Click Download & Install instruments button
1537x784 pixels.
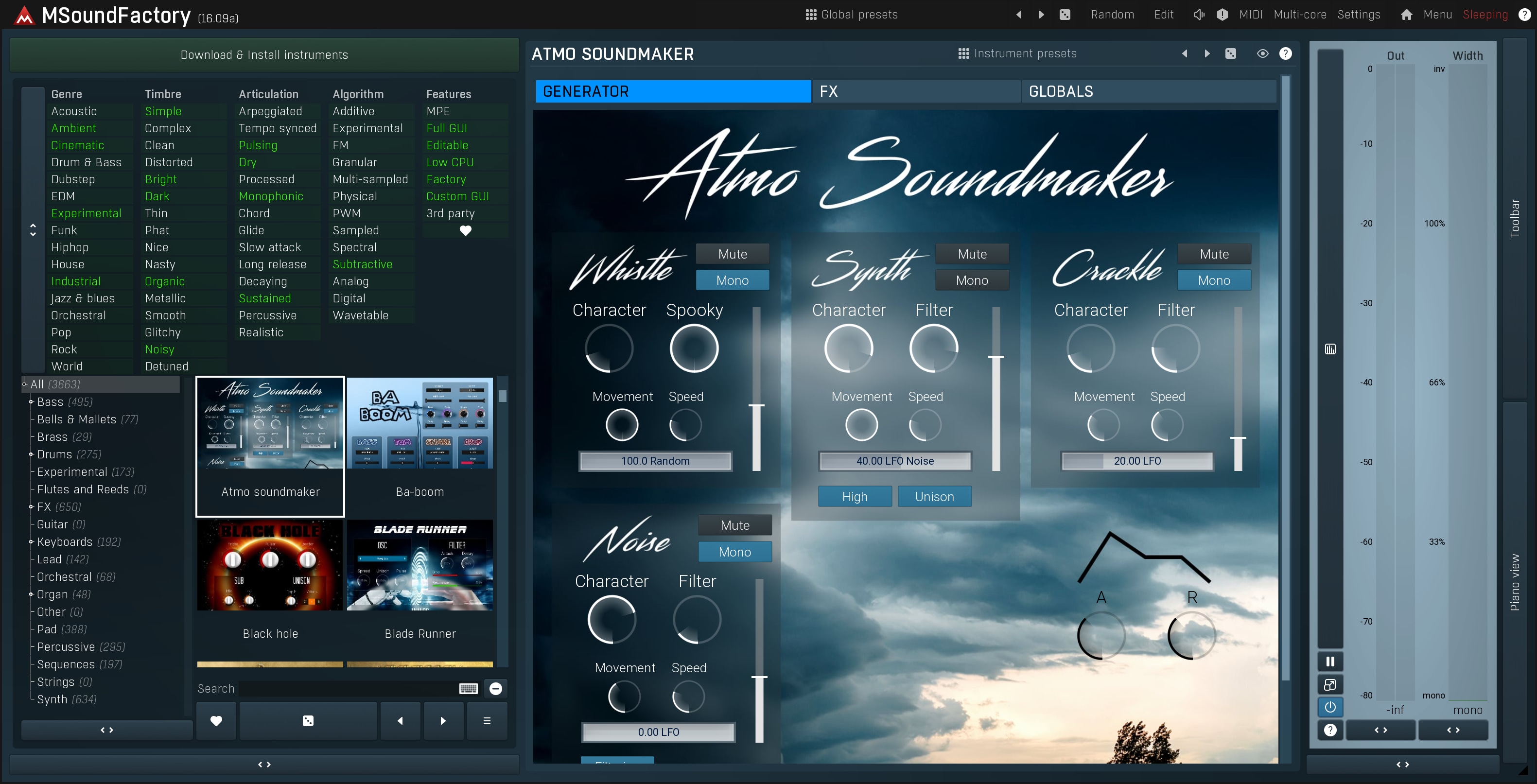click(264, 55)
